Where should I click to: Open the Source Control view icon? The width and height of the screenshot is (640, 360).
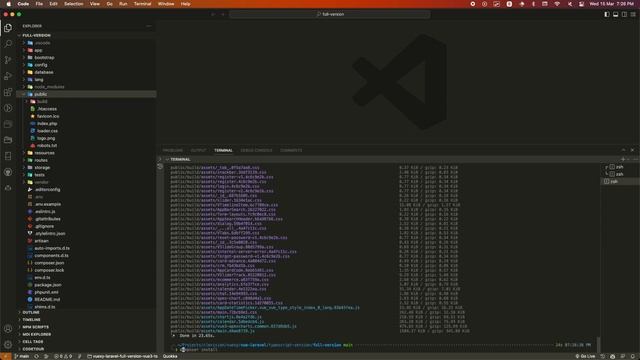[x=8, y=60]
